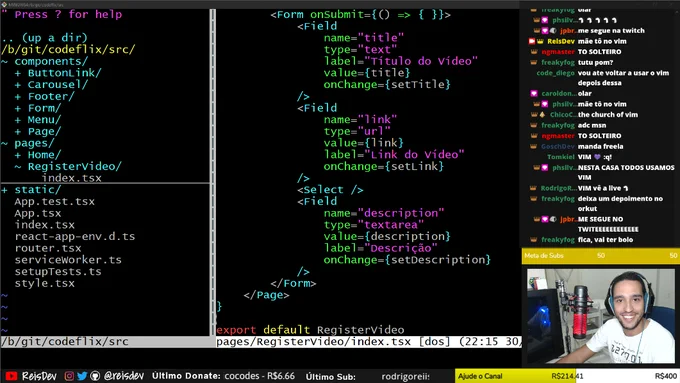680x383 pixels.
Task: Click the 'Último Sub' ticker text
Action: coord(330,377)
